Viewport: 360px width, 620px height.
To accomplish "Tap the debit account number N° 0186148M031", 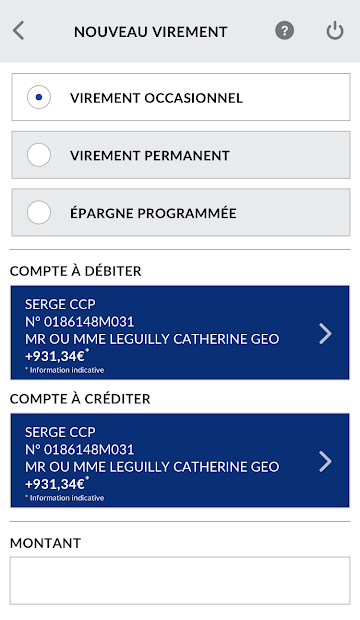I will 80,321.
